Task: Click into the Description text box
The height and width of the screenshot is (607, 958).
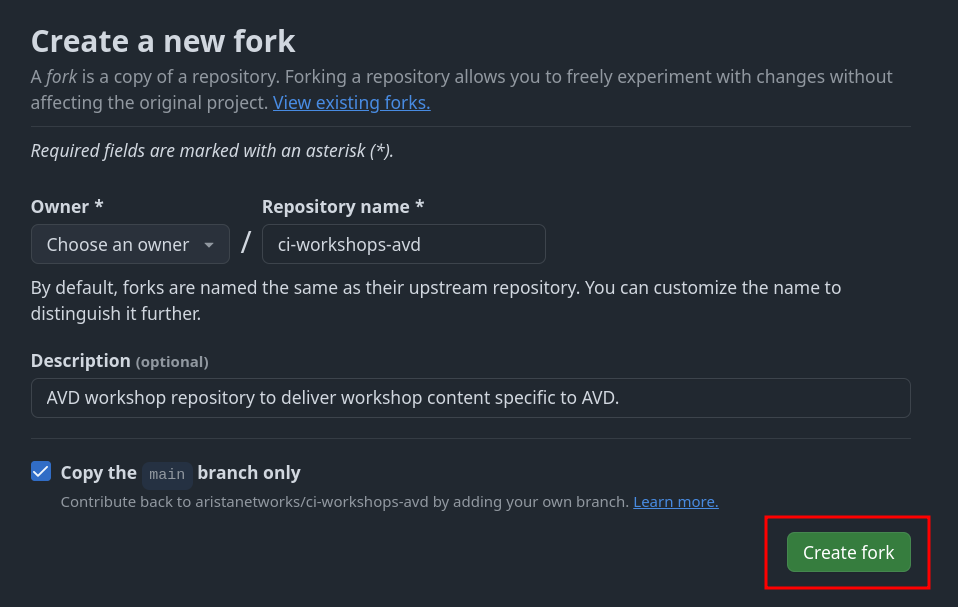Action: click(x=470, y=398)
